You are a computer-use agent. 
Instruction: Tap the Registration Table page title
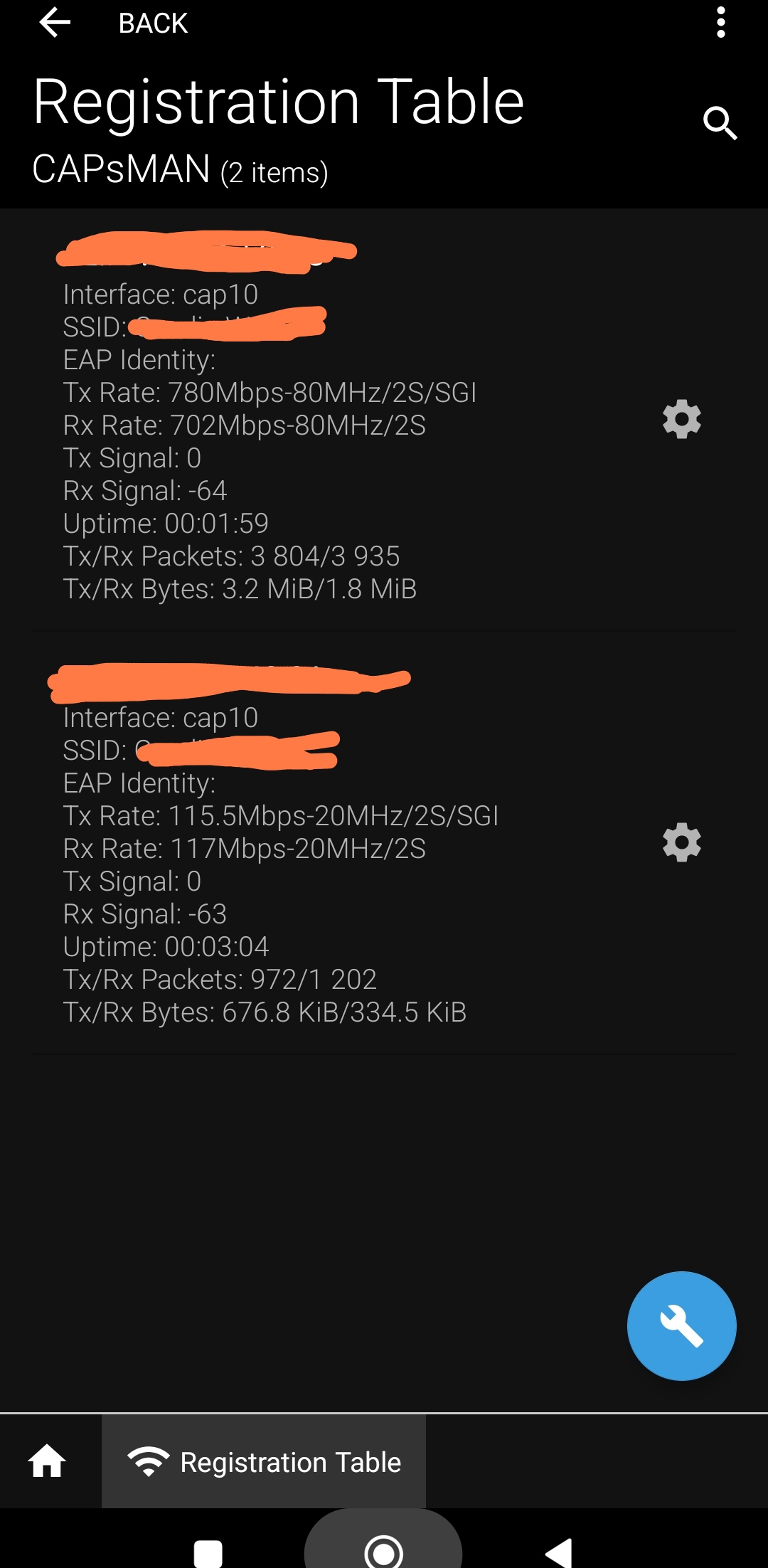click(x=279, y=102)
